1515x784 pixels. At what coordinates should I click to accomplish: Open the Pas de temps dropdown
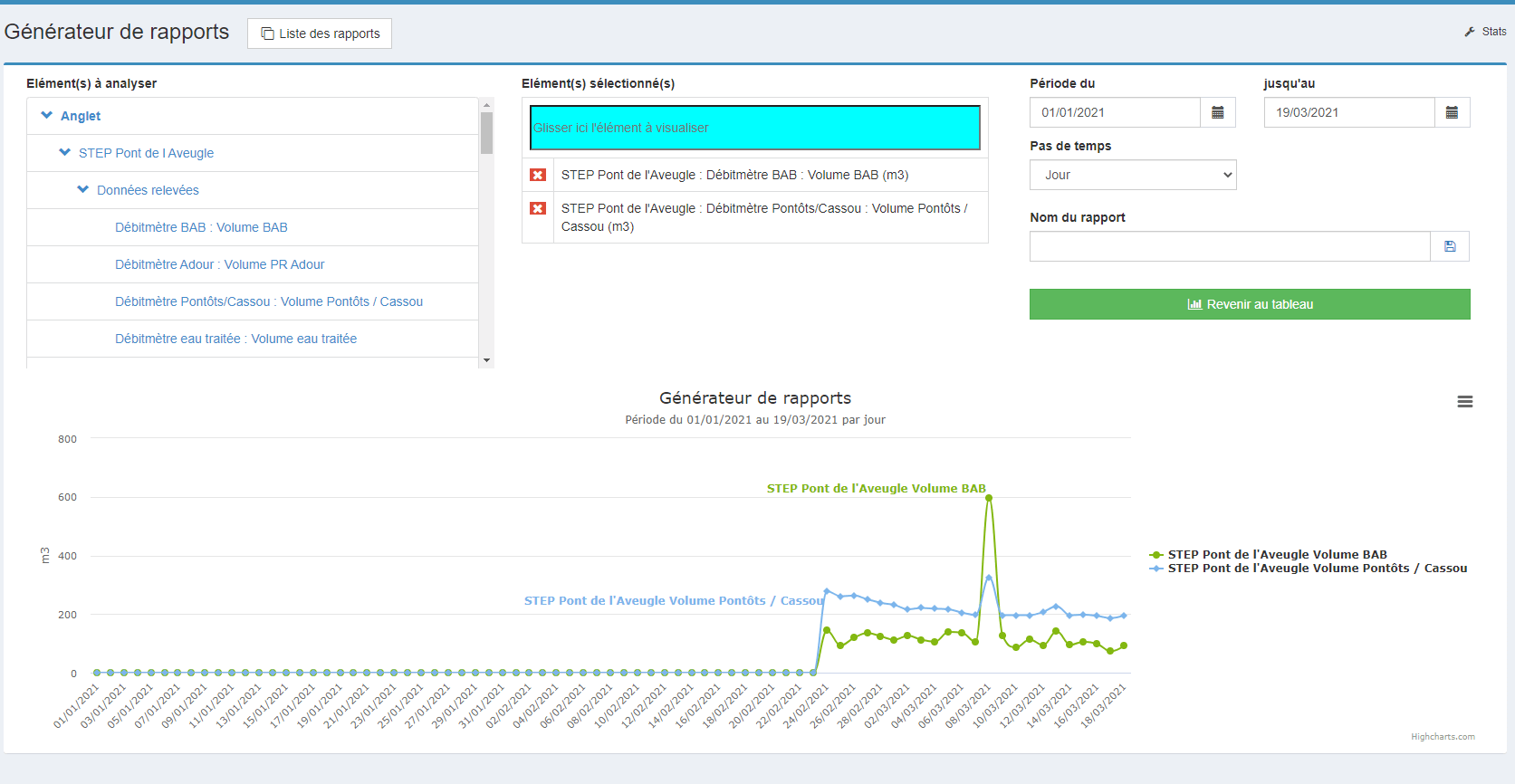pos(1133,175)
